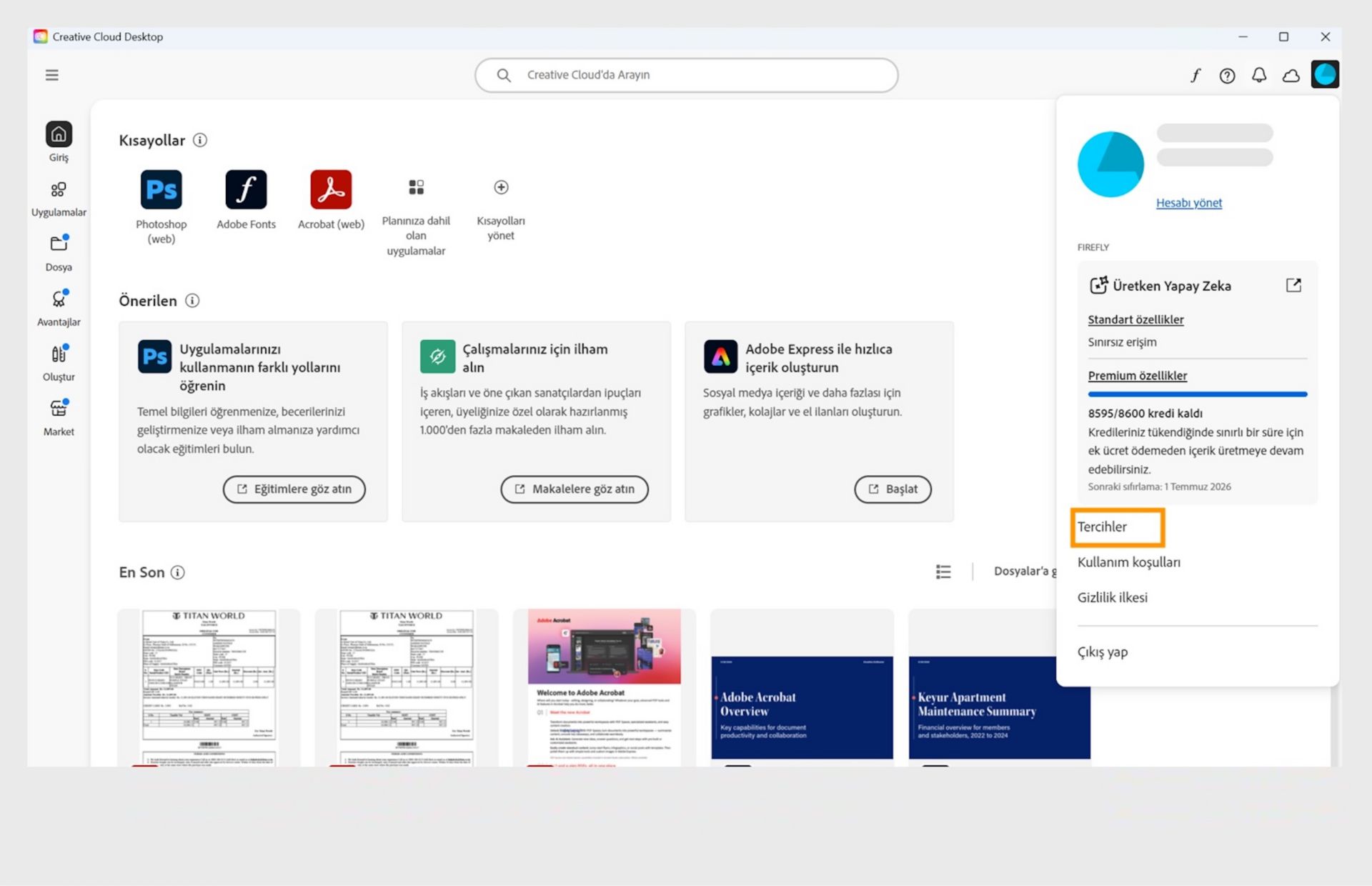Open Avantajlar in the sidebar

tap(59, 308)
